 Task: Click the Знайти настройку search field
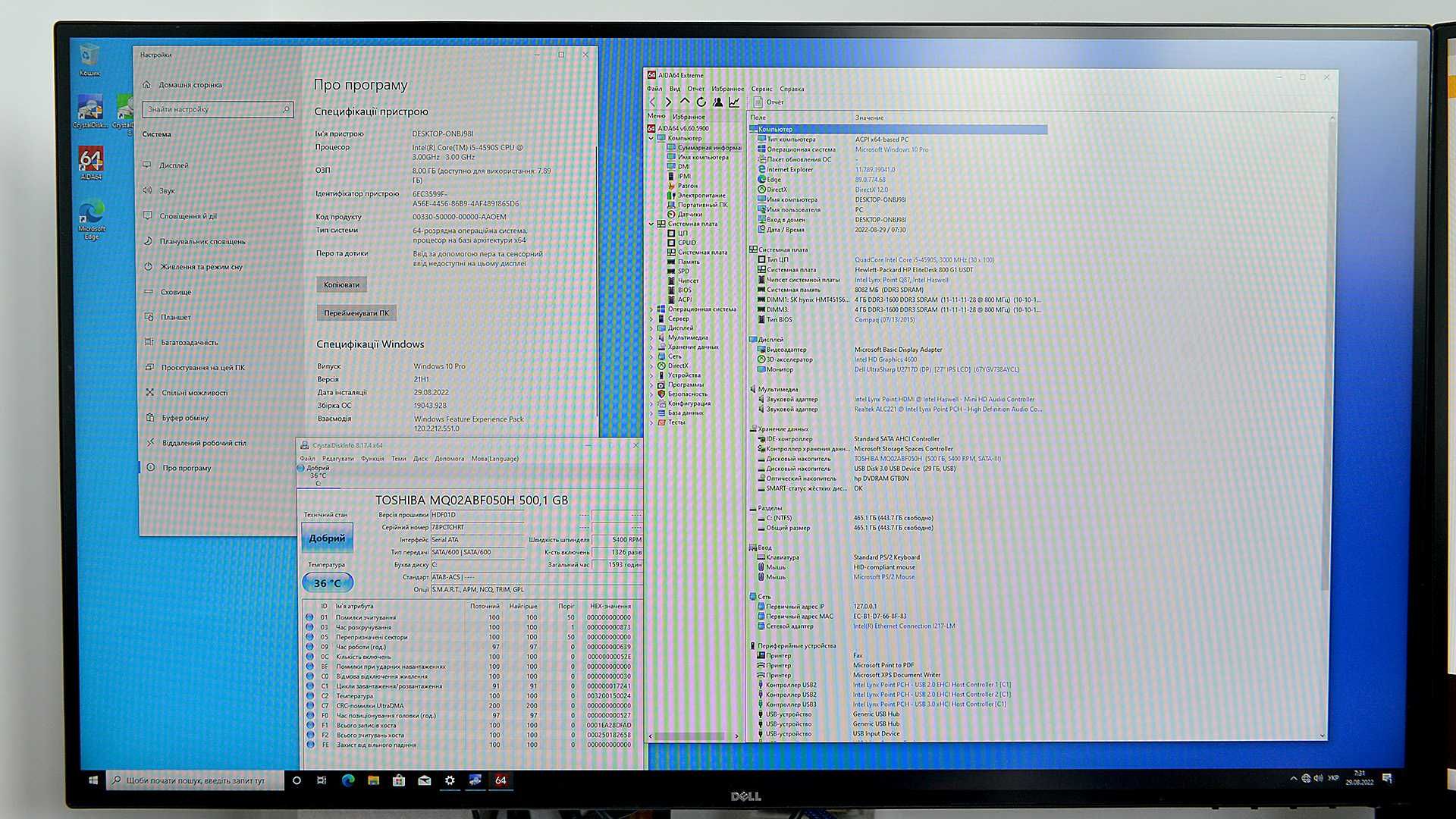pos(218,109)
